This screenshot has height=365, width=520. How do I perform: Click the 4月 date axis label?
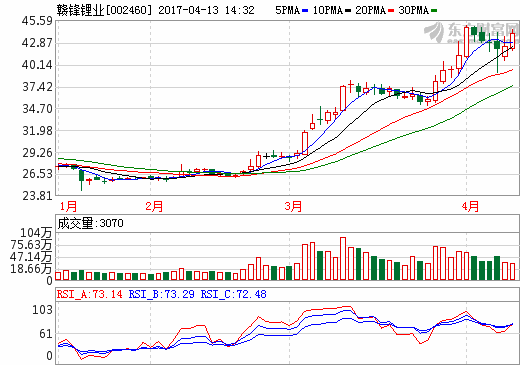[x=470, y=206]
